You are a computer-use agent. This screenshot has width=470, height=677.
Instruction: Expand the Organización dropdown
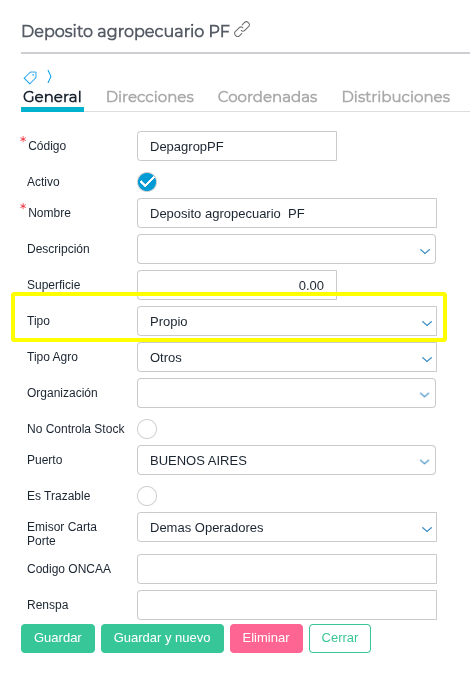tap(287, 393)
